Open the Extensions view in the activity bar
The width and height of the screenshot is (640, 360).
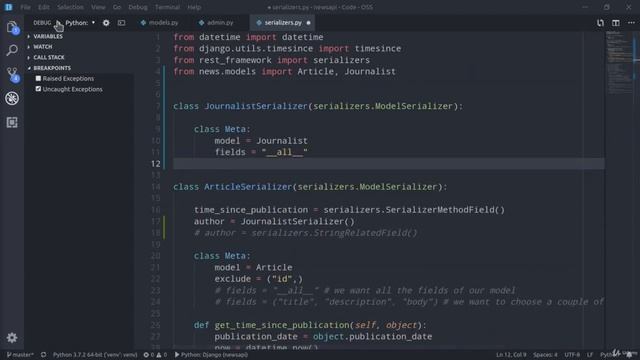[x=12, y=122]
